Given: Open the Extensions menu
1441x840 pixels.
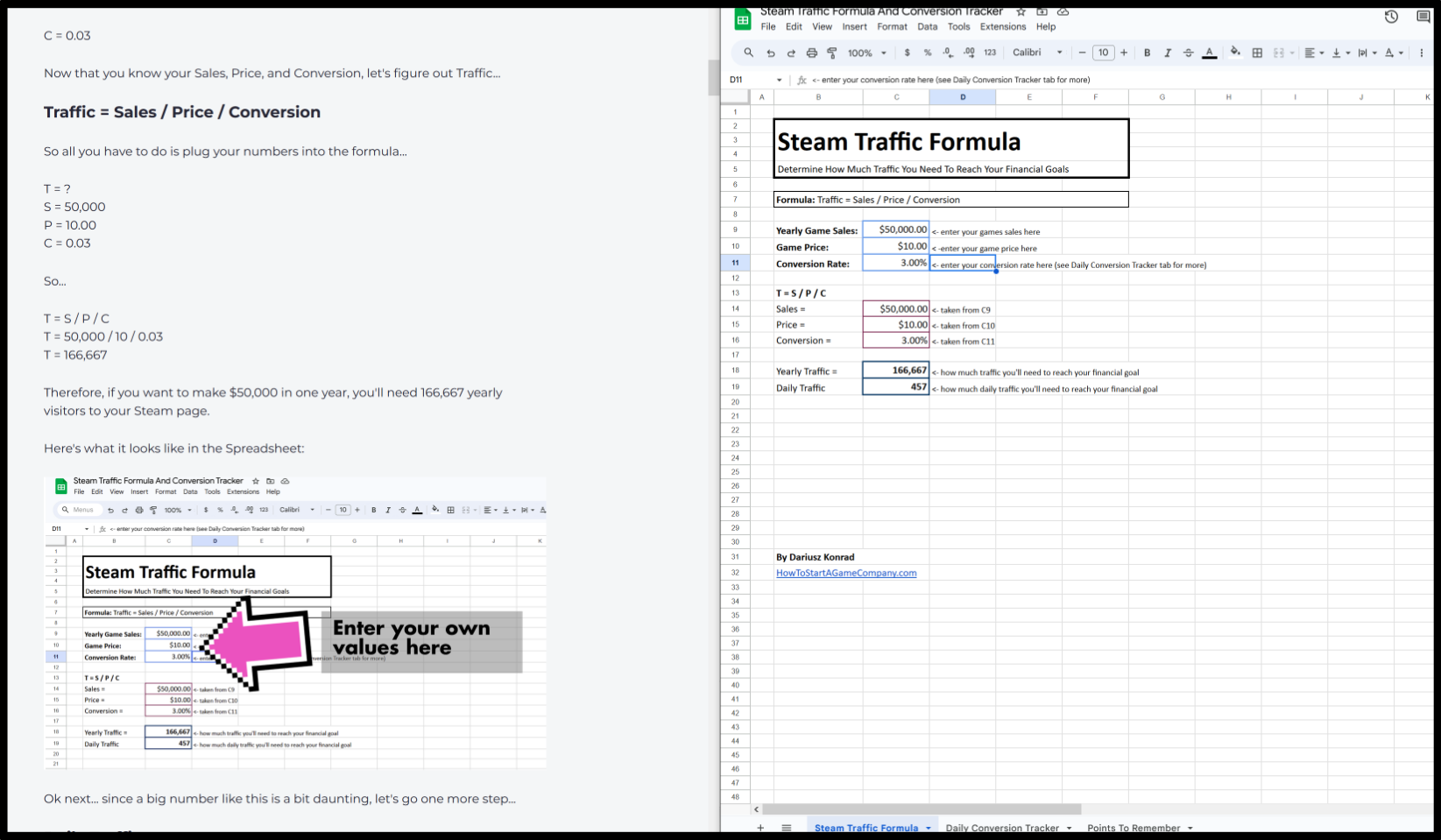Looking at the screenshot, I should (x=1003, y=26).
